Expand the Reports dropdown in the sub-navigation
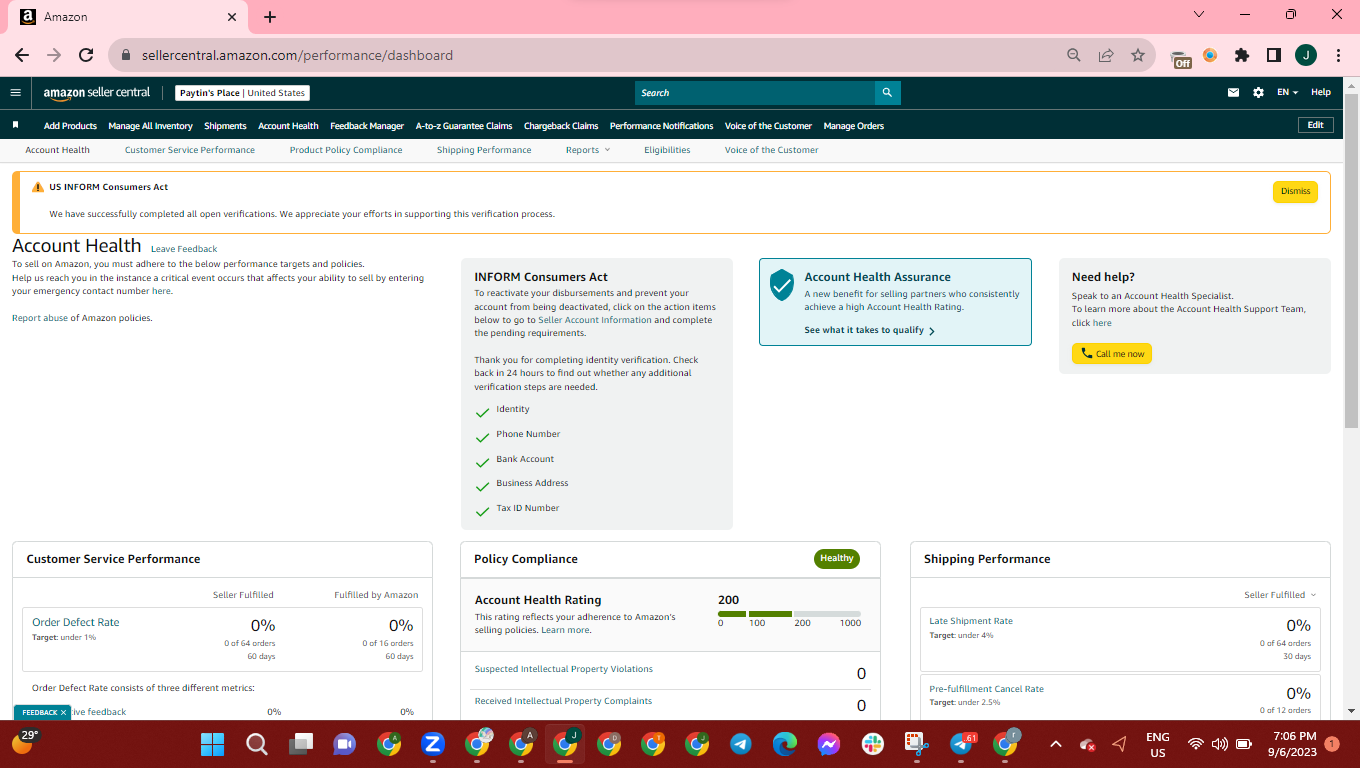Image resolution: width=1360 pixels, height=768 pixels. tap(587, 150)
